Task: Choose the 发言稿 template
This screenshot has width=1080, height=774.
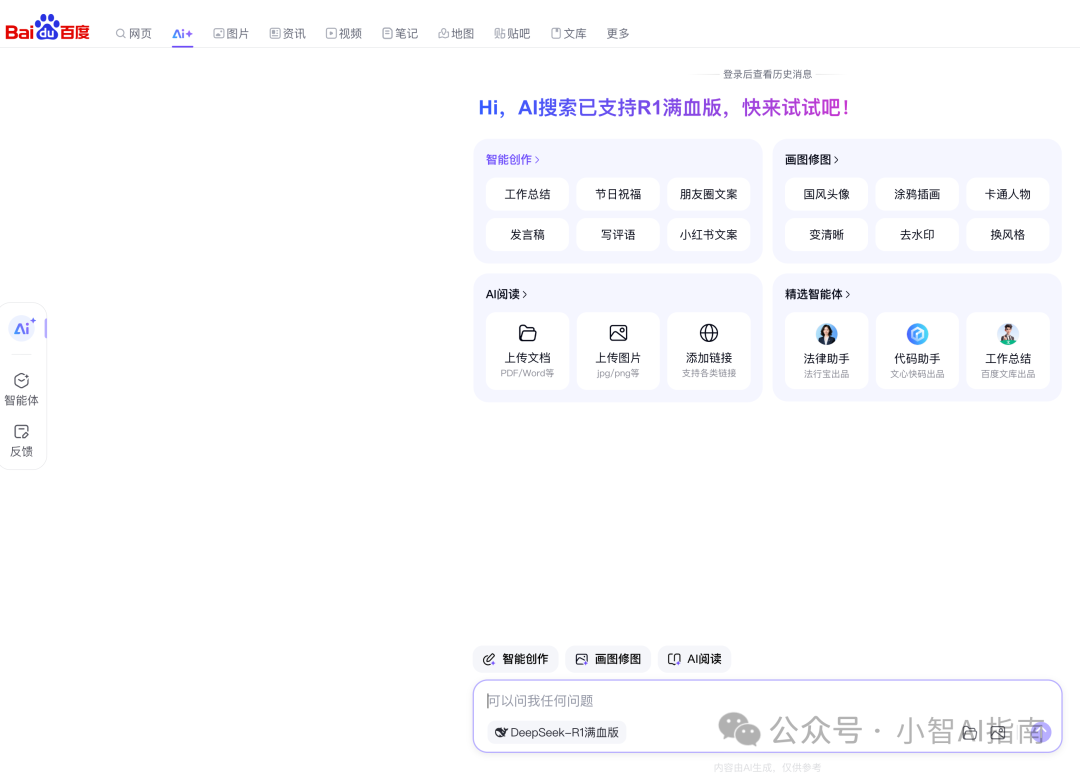Action: [528, 235]
